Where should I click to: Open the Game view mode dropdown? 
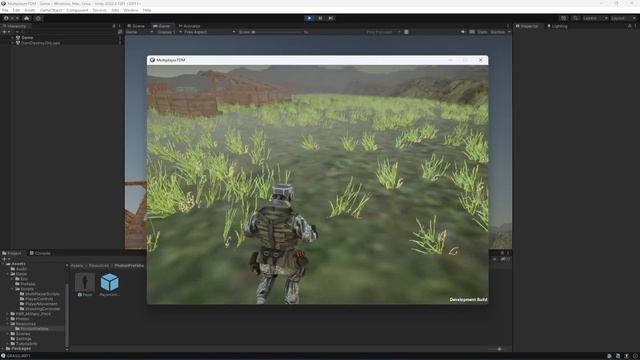pos(139,32)
